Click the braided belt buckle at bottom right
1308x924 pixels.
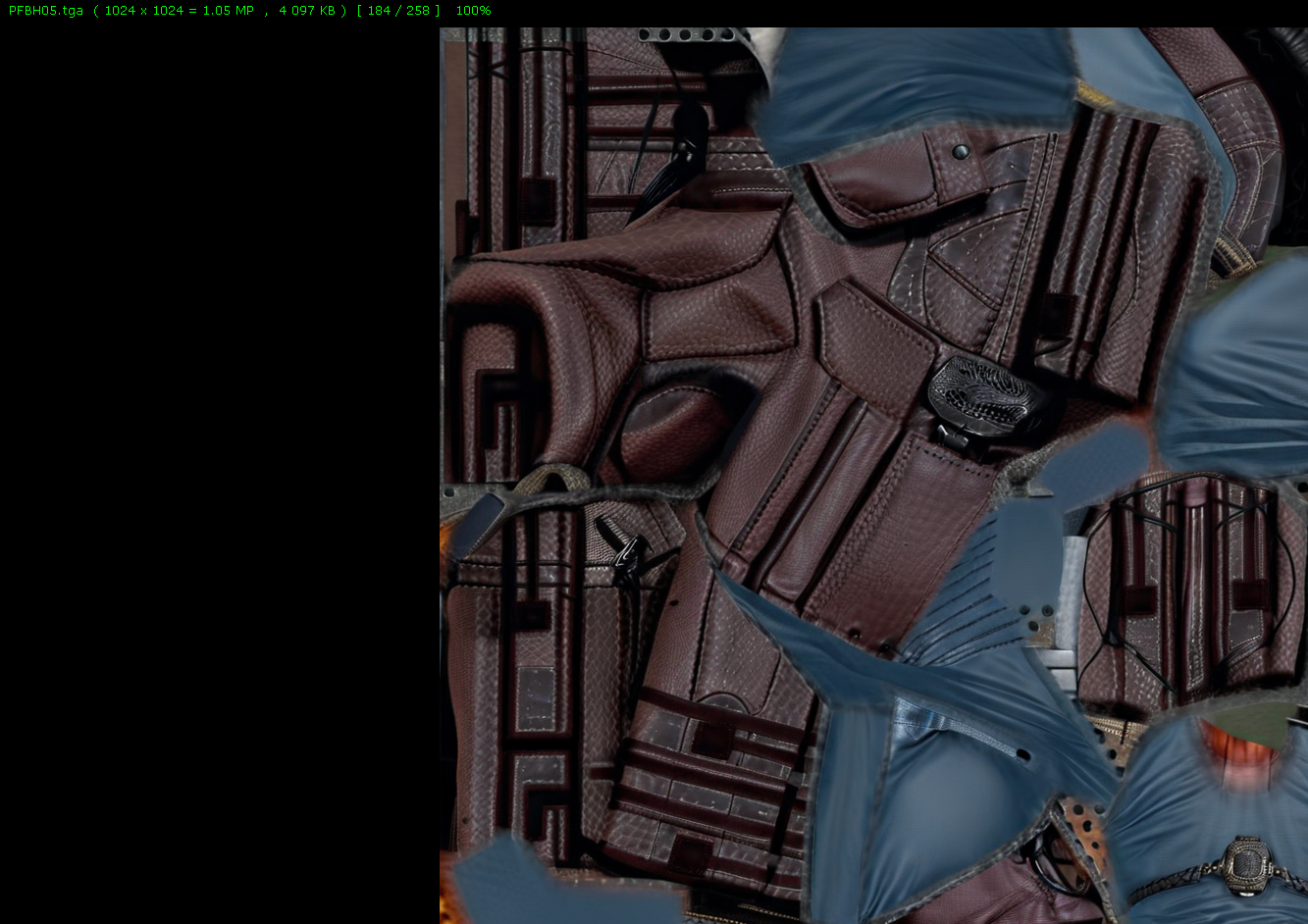click(1246, 864)
